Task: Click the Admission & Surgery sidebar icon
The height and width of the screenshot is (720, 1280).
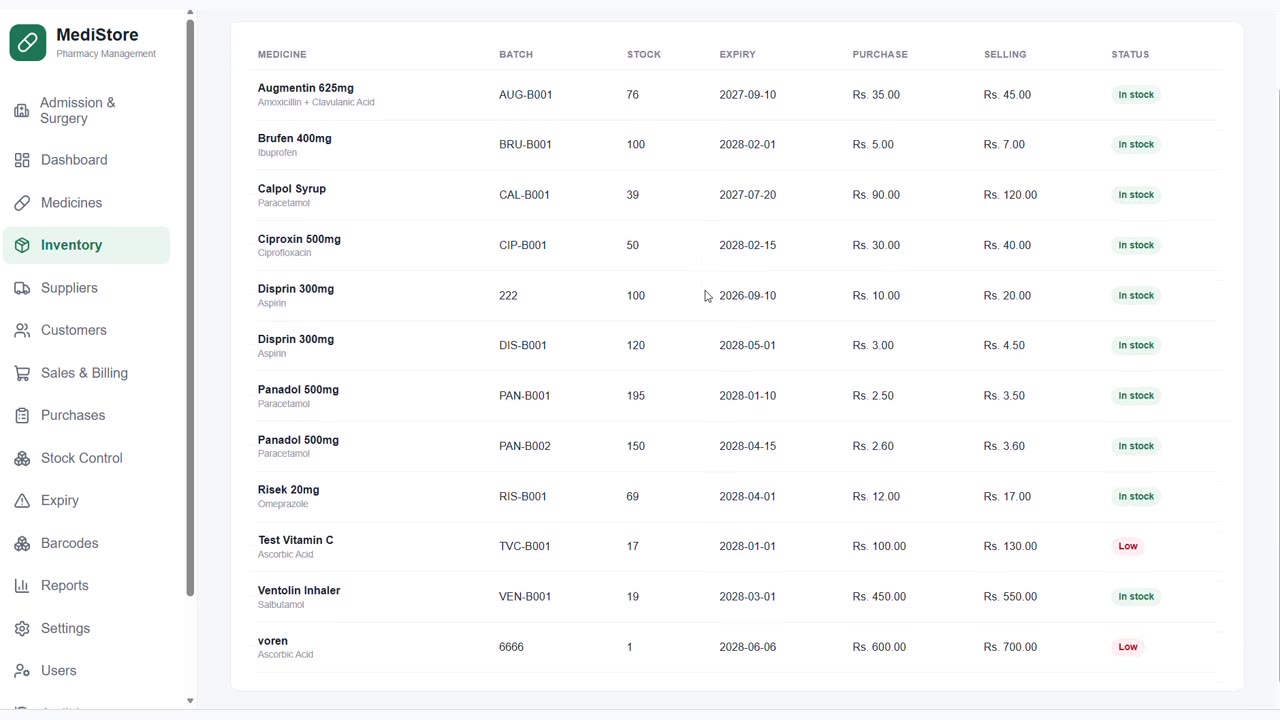Action: pos(21,110)
